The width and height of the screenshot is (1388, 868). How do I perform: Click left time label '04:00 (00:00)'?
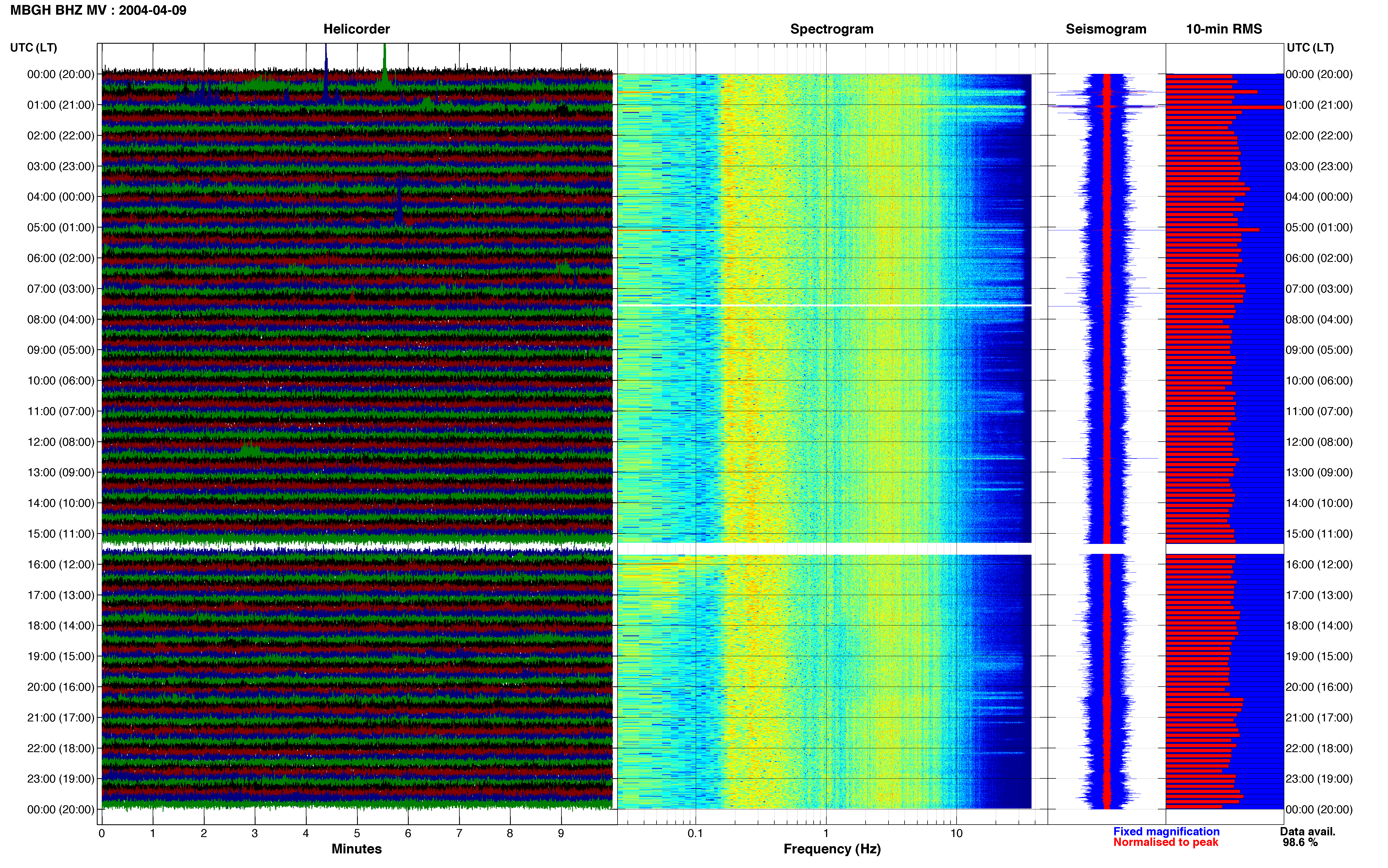(x=61, y=197)
